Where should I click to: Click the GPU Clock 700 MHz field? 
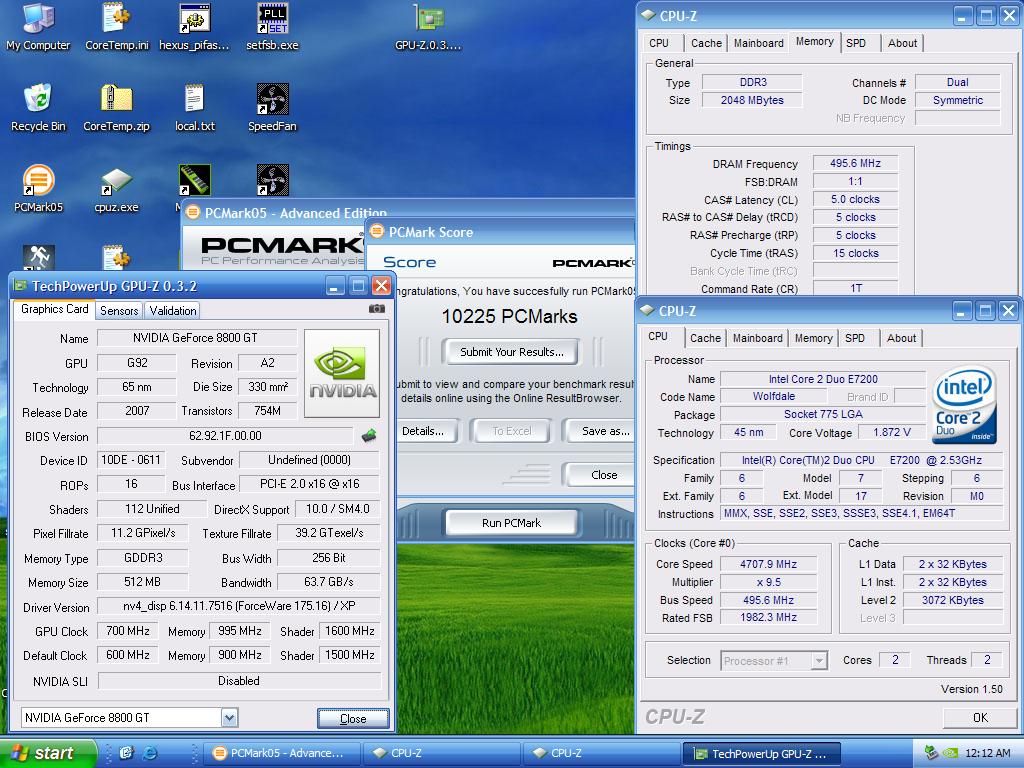pos(127,631)
